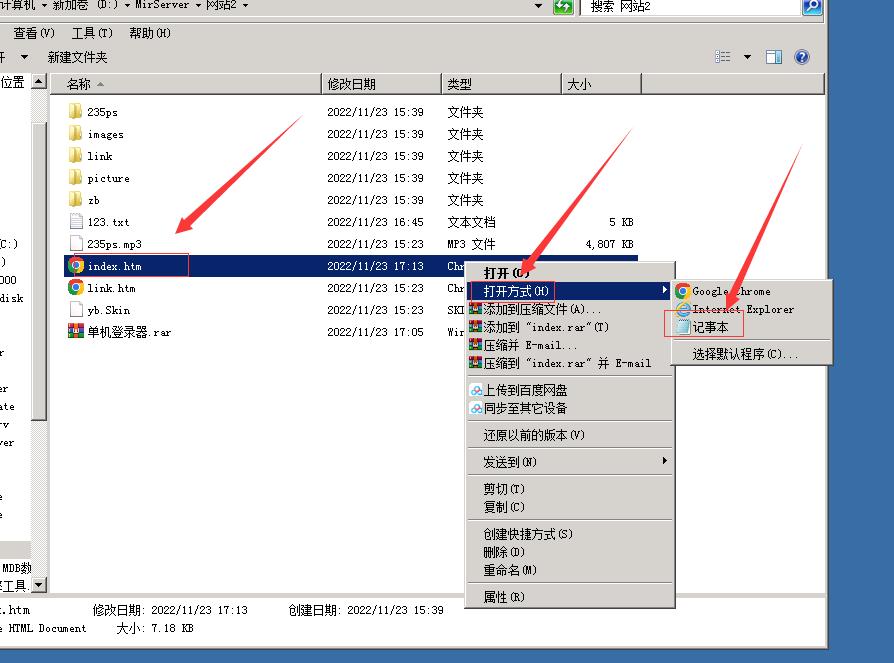Choose 打开(O) in the context menu
Viewport: 894px width, 663px height.
point(570,272)
